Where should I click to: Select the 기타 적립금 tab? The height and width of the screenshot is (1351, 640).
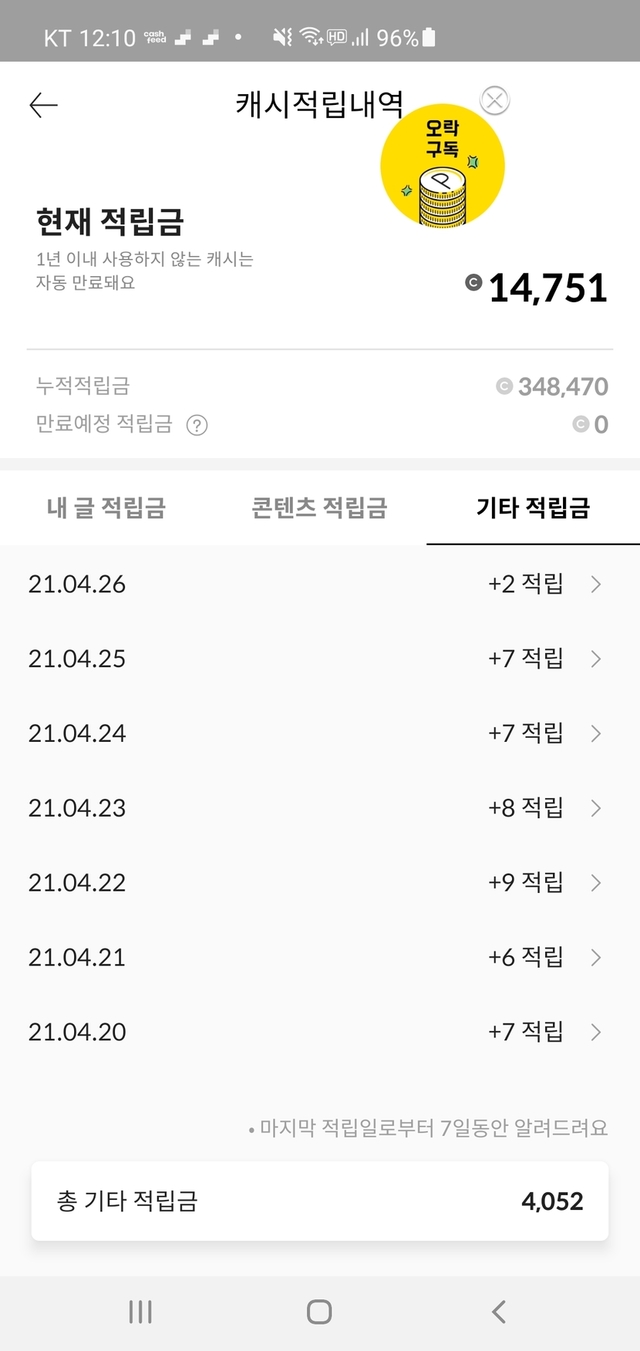coord(533,508)
